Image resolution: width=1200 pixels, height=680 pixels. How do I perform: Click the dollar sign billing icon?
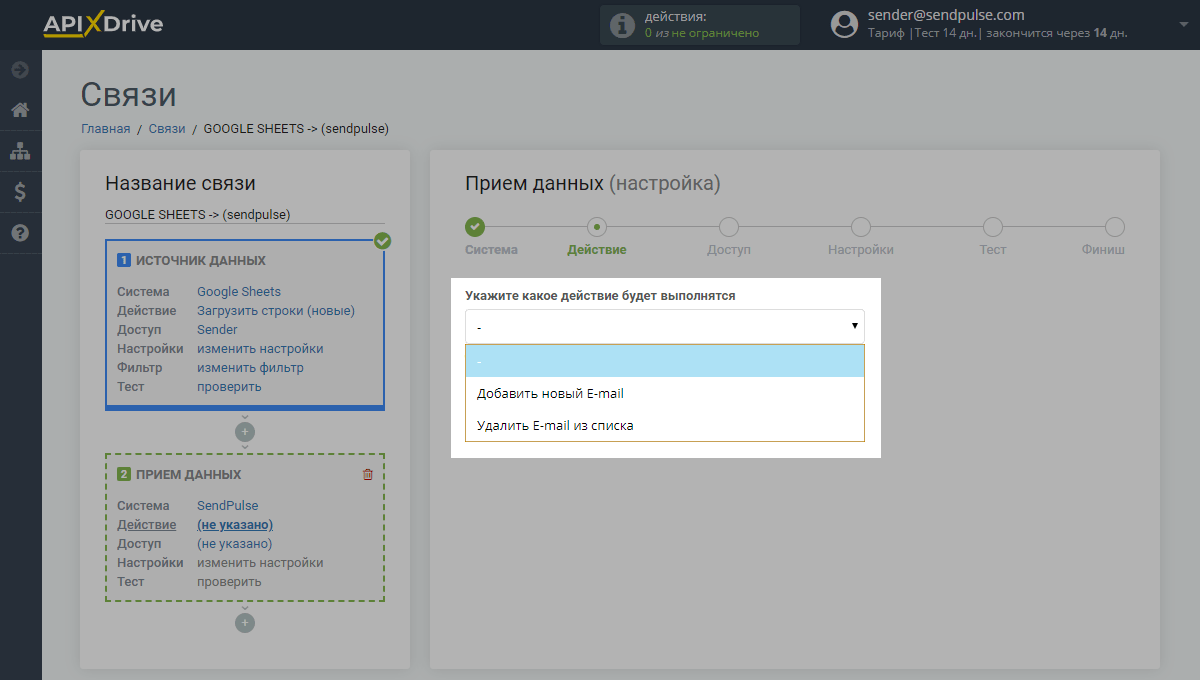(x=20, y=193)
